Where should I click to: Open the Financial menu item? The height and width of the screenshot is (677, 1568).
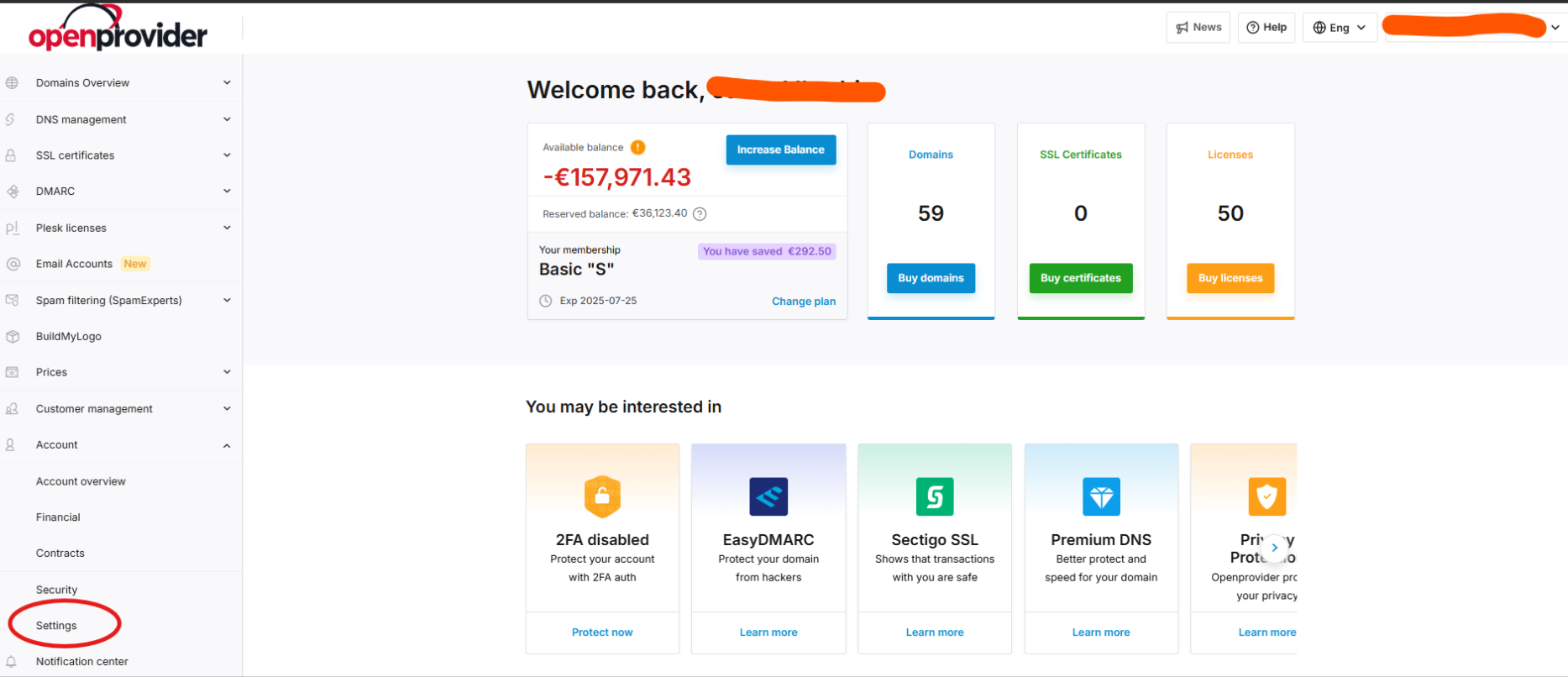pyautogui.click(x=58, y=517)
